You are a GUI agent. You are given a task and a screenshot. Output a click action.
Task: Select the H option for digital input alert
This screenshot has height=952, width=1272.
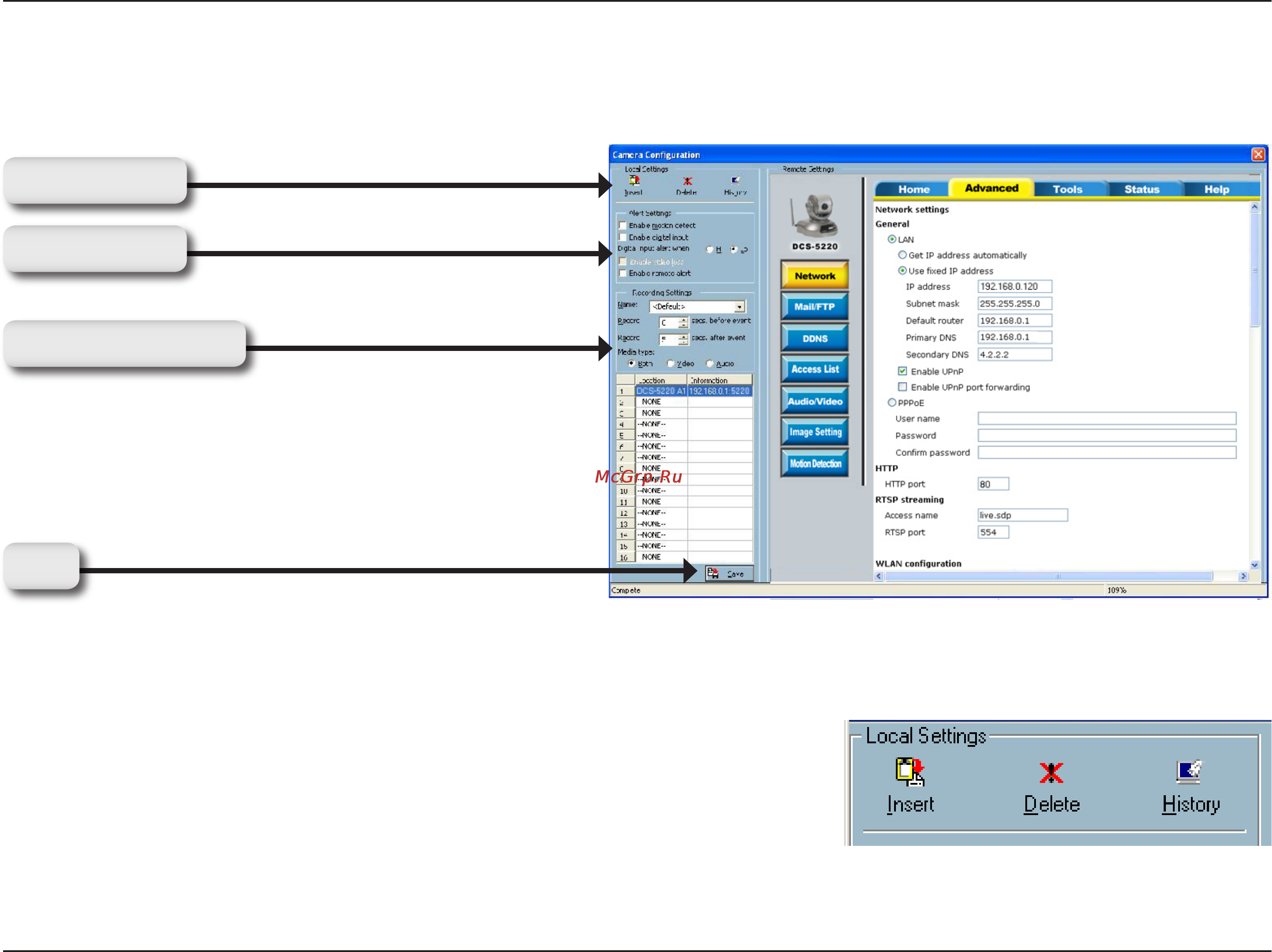(710, 250)
